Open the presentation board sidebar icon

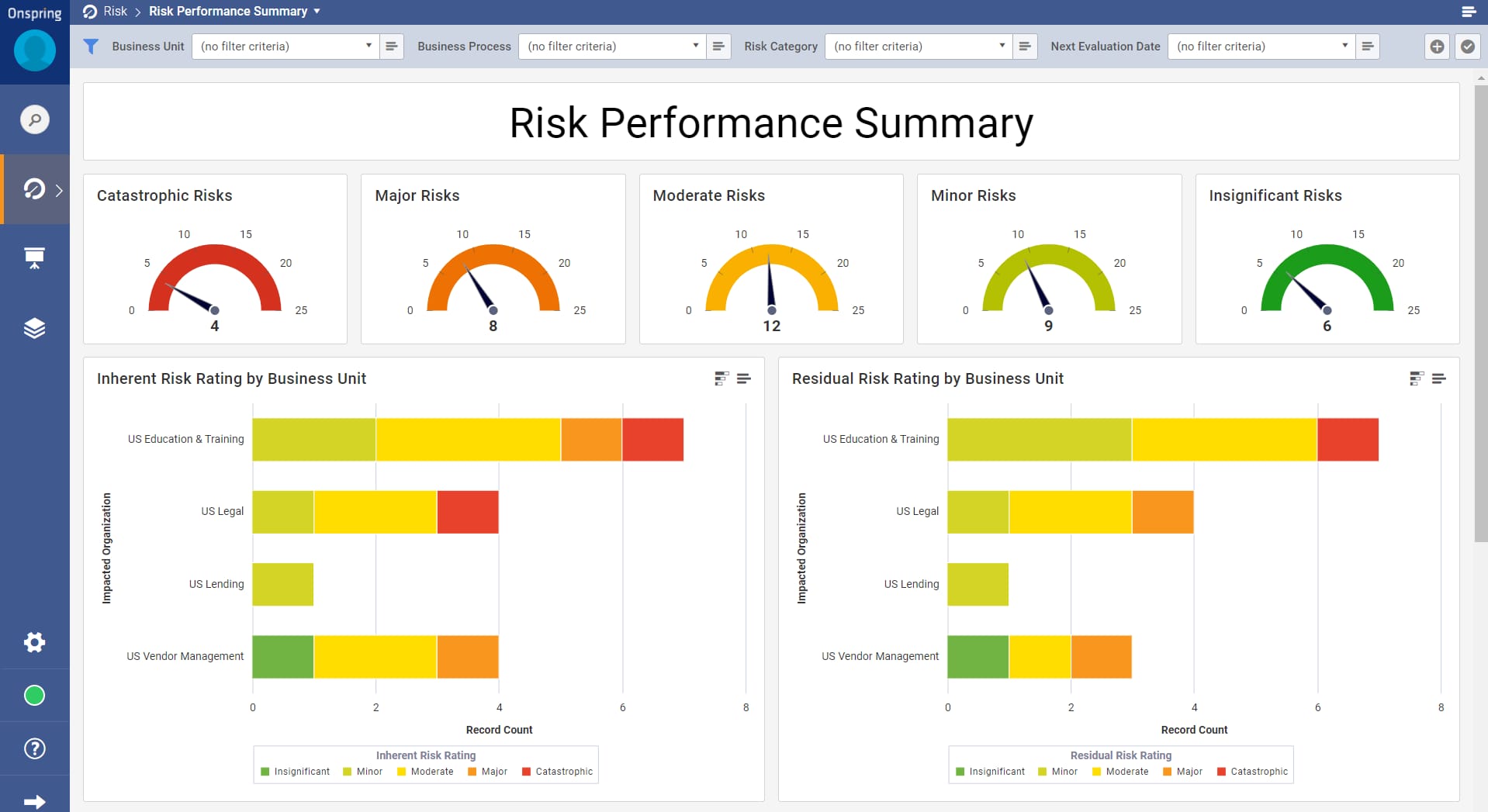[x=34, y=258]
